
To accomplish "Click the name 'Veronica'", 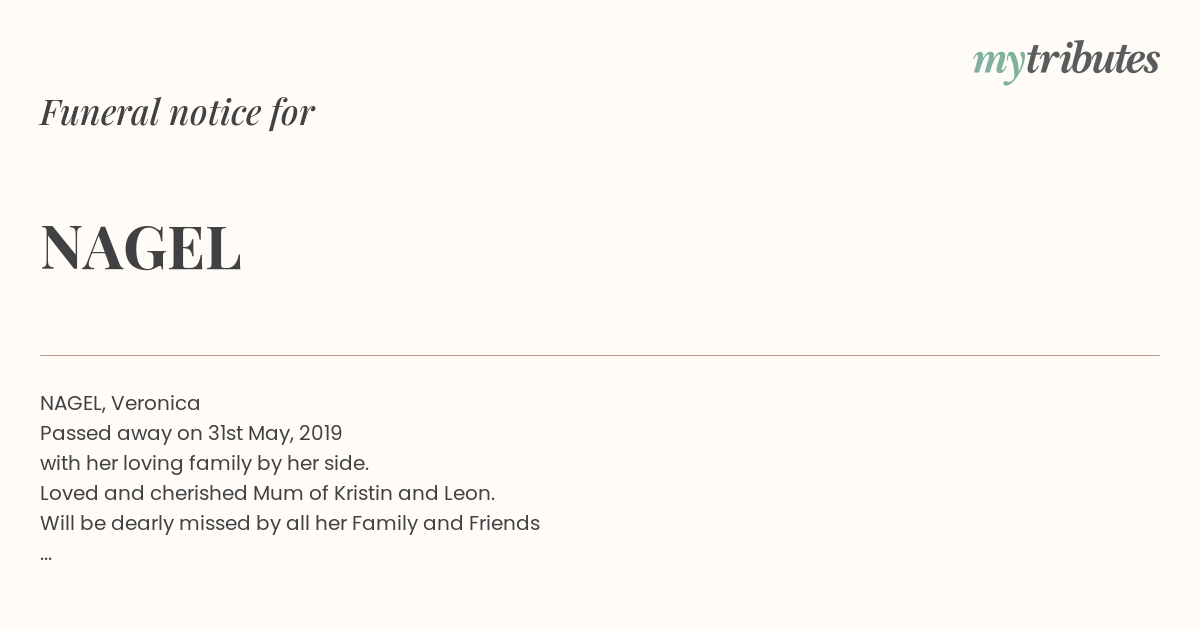I will (x=156, y=403).
